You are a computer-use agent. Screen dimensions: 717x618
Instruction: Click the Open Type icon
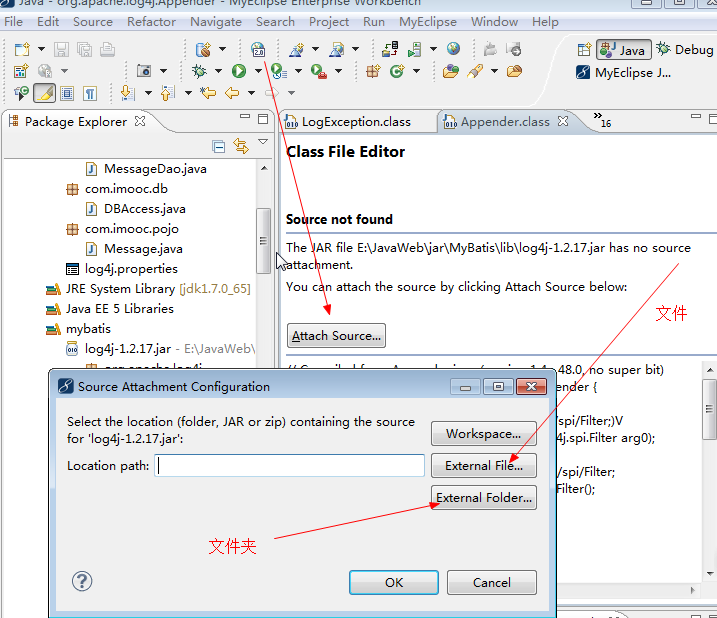tap(451, 71)
